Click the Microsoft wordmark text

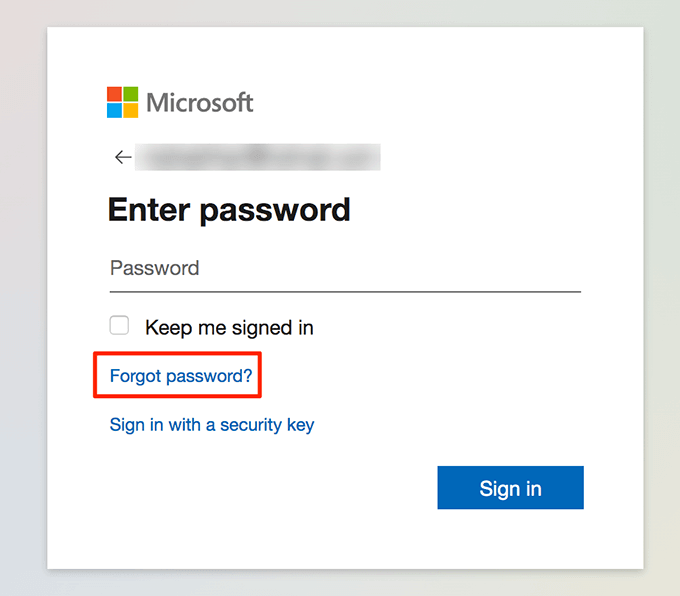click(200, 102)
